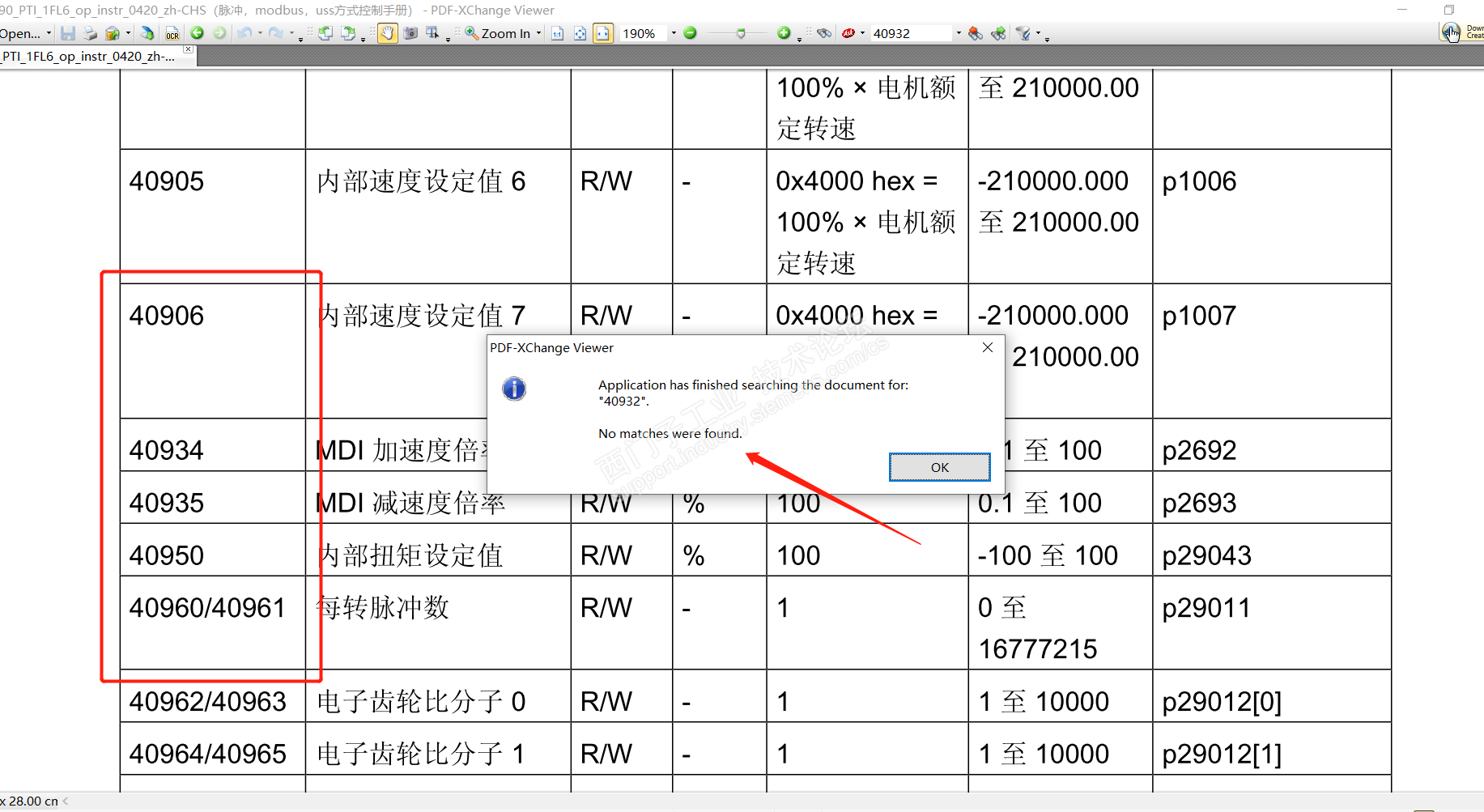Go to previous view (green back arrow)
The height and width of the screenshot is (812, 1484).
point(197,33)
